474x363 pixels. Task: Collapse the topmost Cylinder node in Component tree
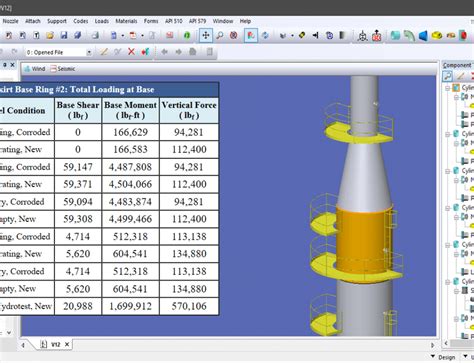448,88
